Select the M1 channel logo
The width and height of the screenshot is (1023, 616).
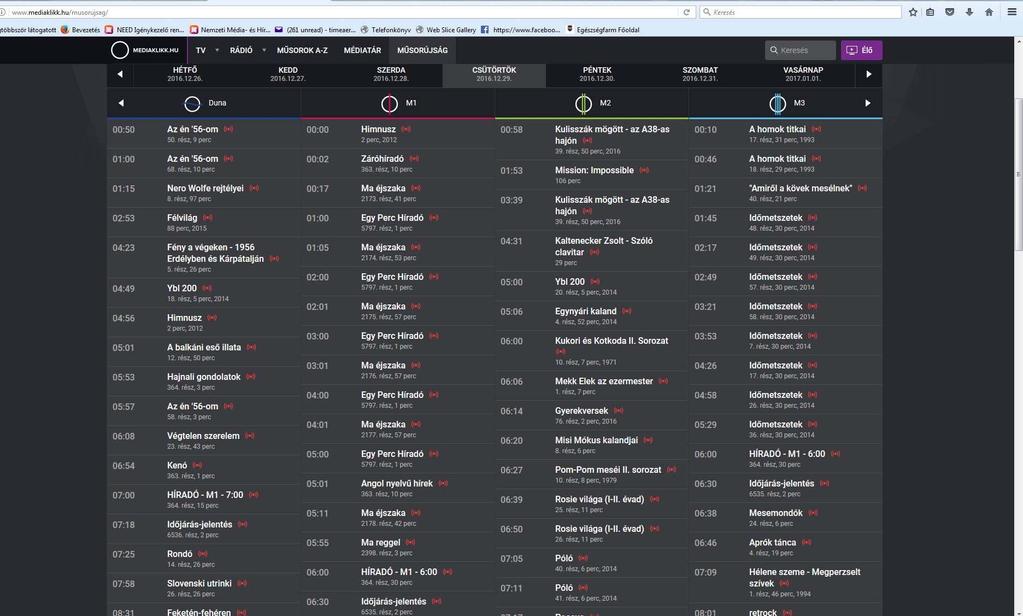tap(389, 103)
